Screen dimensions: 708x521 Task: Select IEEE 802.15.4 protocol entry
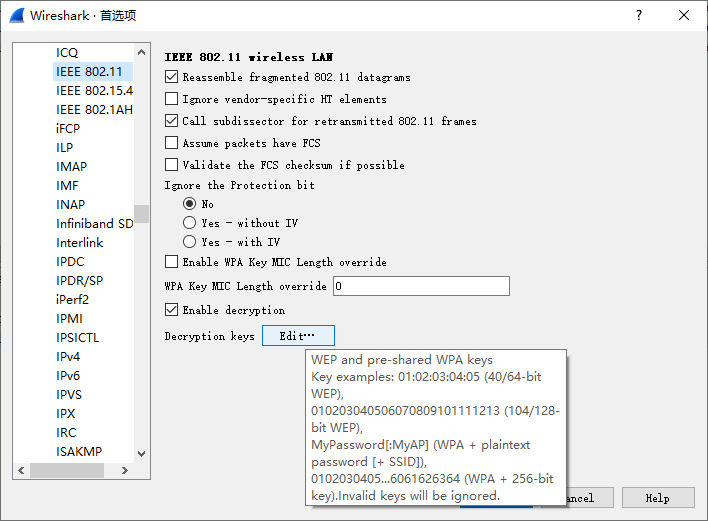(94, 91)
